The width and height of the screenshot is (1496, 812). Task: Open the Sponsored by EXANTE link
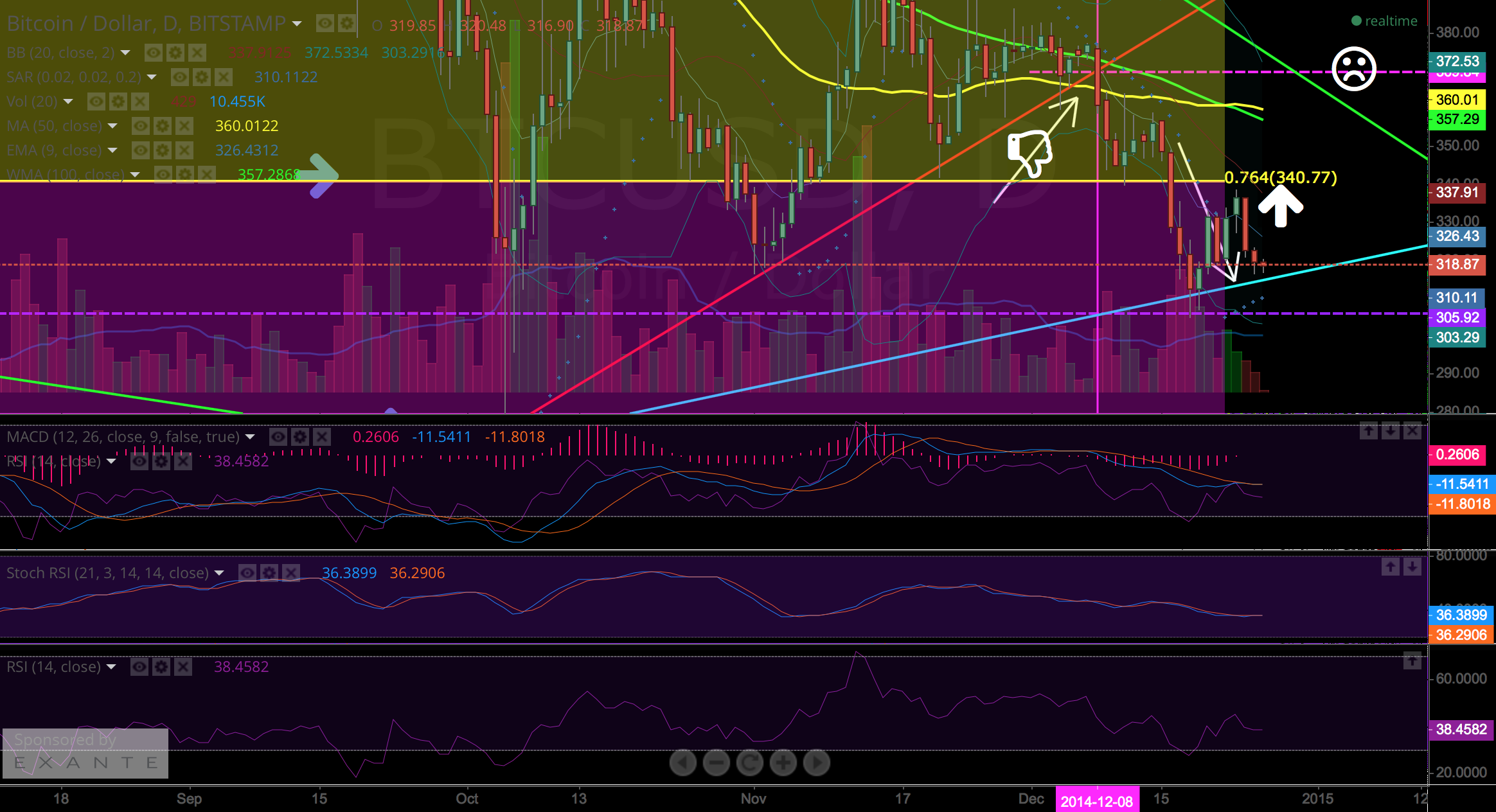85,753
